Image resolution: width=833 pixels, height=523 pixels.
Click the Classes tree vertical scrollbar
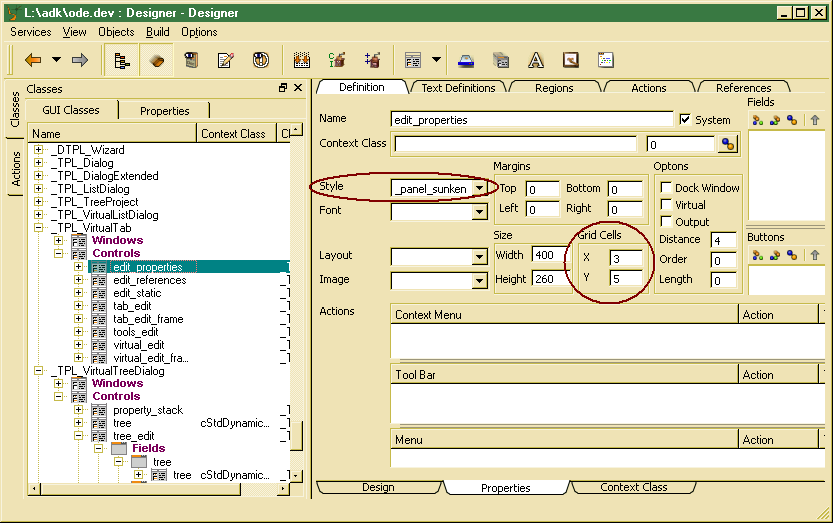click(296, 300)
